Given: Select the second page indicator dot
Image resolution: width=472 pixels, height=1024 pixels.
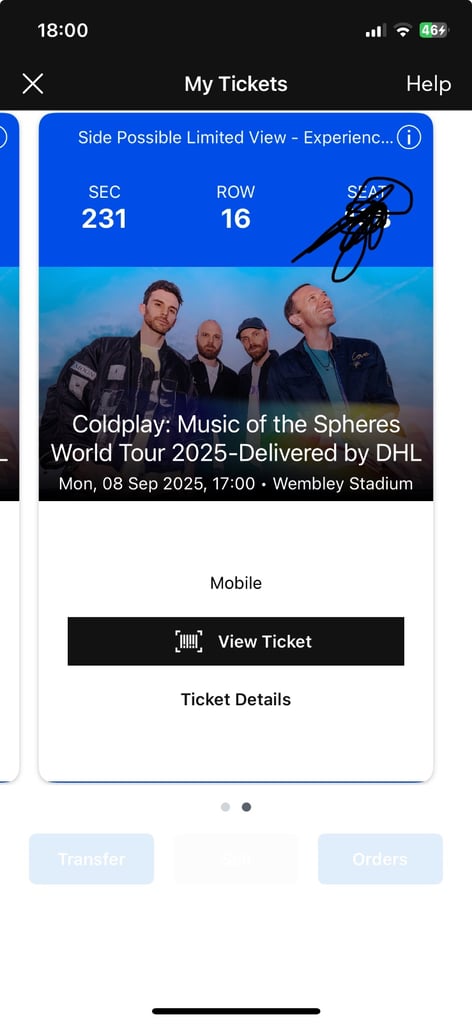Looking at the screenshot, I should tap(246, 807).
